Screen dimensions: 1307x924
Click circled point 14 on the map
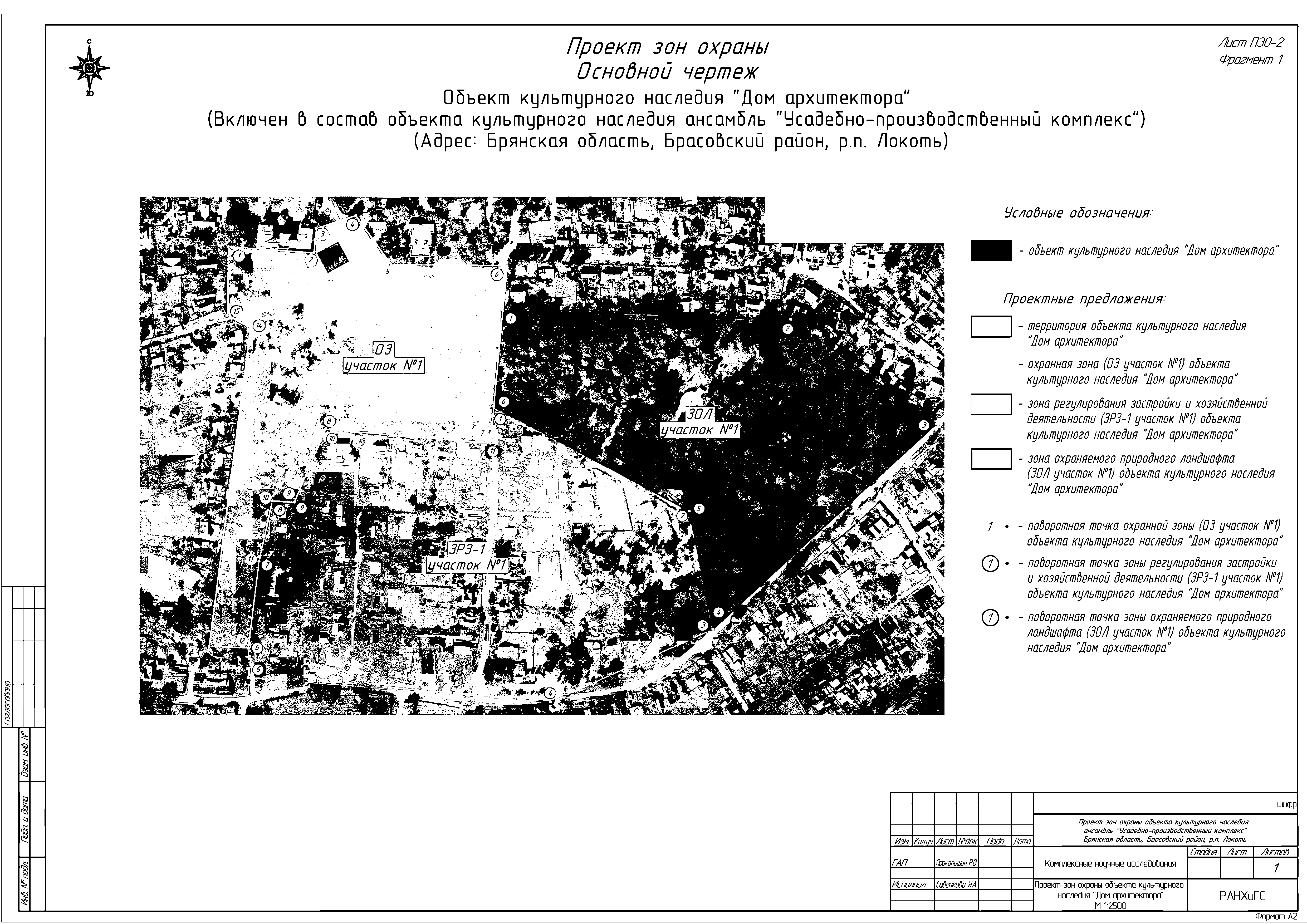259,326
